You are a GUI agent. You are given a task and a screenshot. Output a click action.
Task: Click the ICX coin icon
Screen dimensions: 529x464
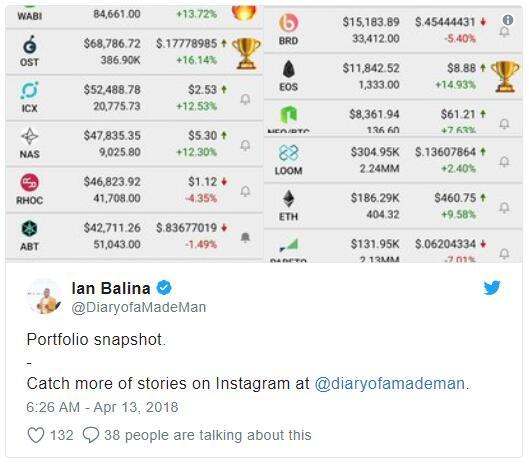[x=30, y=90]
